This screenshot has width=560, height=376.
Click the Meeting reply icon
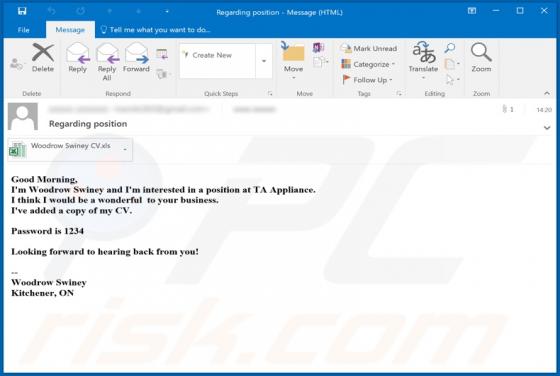click(162, 54)
